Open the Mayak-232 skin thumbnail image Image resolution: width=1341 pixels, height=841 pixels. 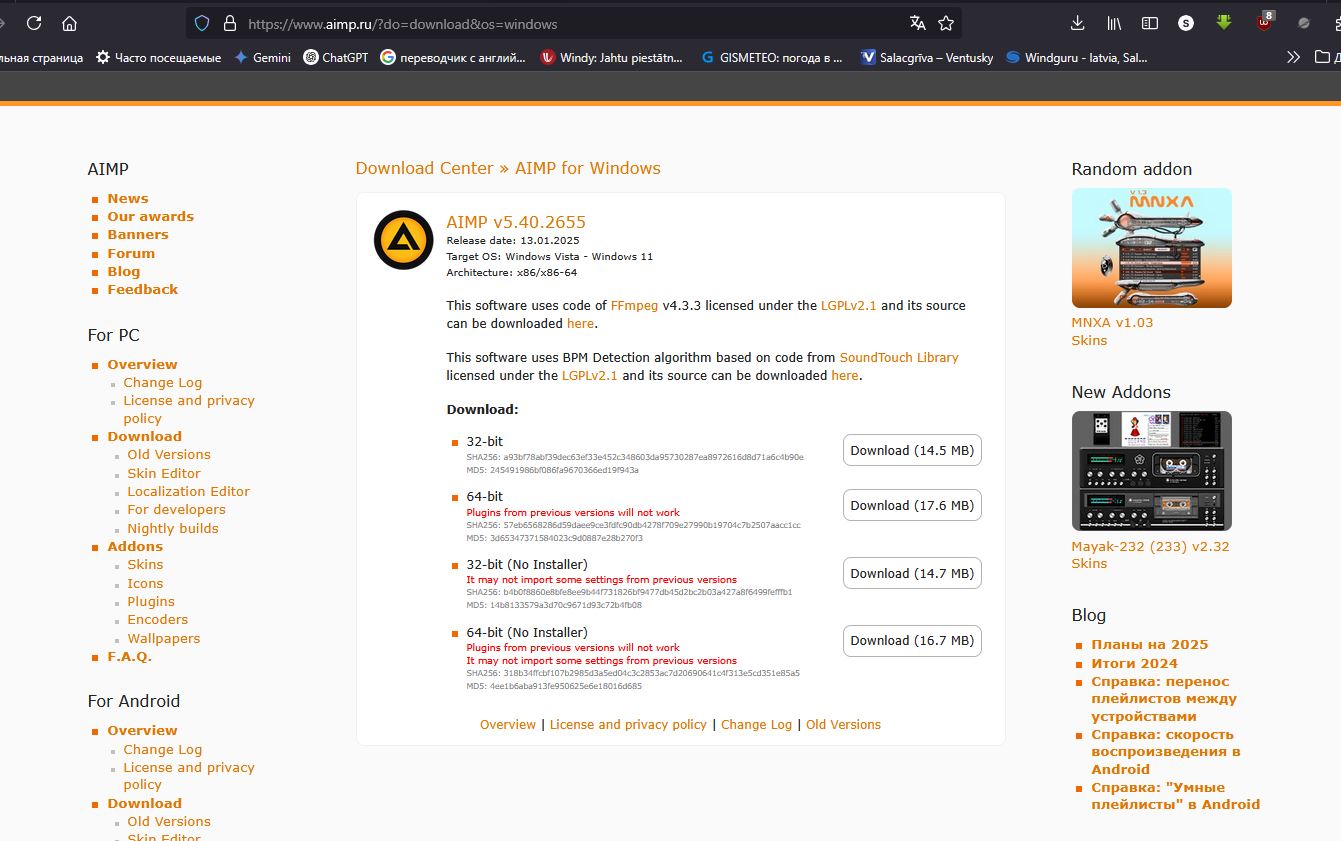1151,471
